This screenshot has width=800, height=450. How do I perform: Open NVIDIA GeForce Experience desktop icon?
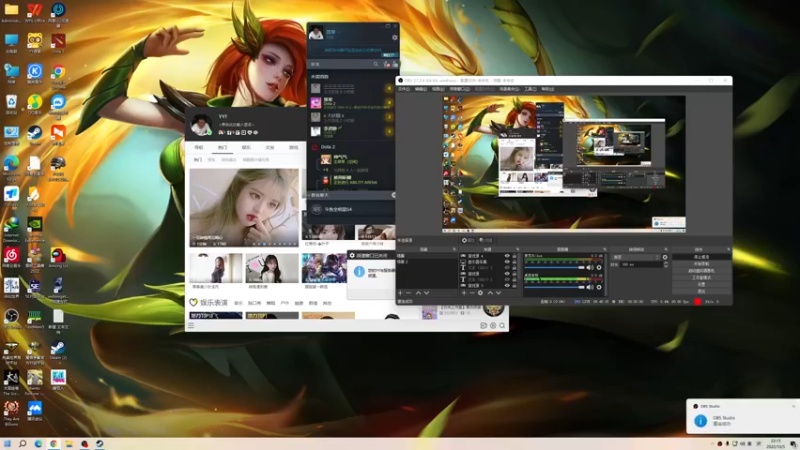[x=35, y=227]
